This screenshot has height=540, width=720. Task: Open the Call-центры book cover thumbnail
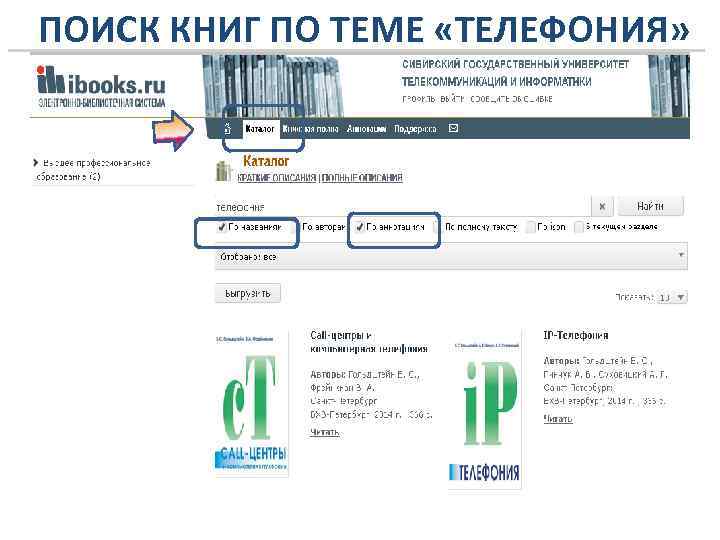coord(252,403)
